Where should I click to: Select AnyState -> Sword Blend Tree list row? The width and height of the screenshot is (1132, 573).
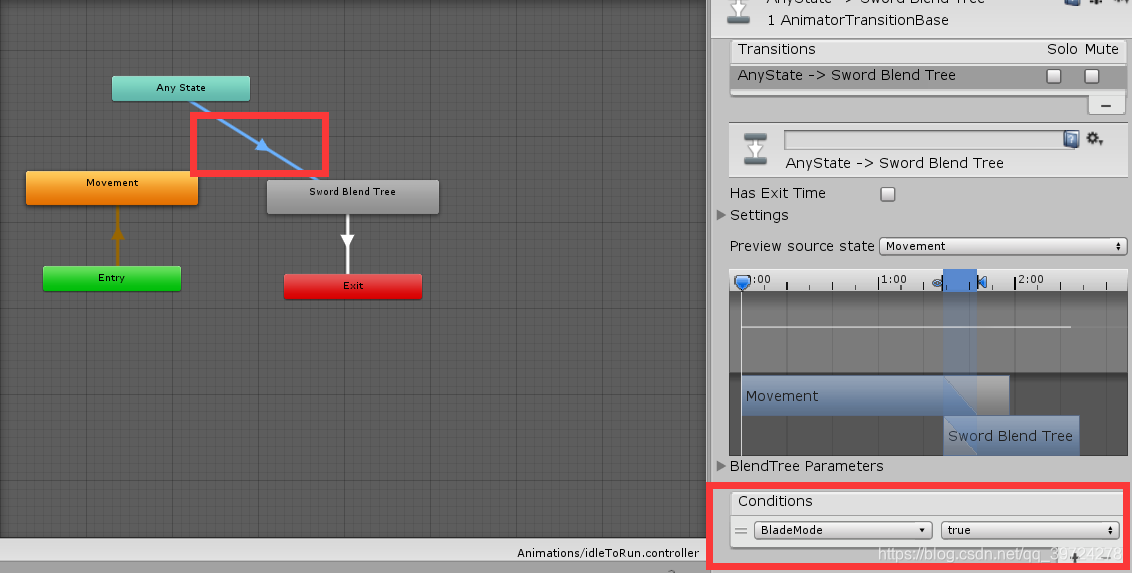[x=928, y=76]
